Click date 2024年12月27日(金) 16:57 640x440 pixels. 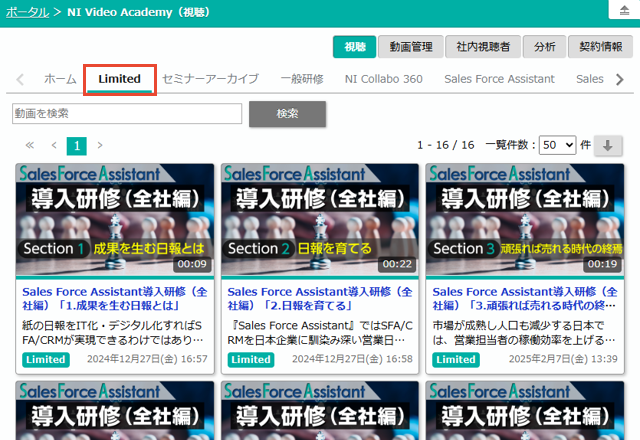[x=147, y=359]
